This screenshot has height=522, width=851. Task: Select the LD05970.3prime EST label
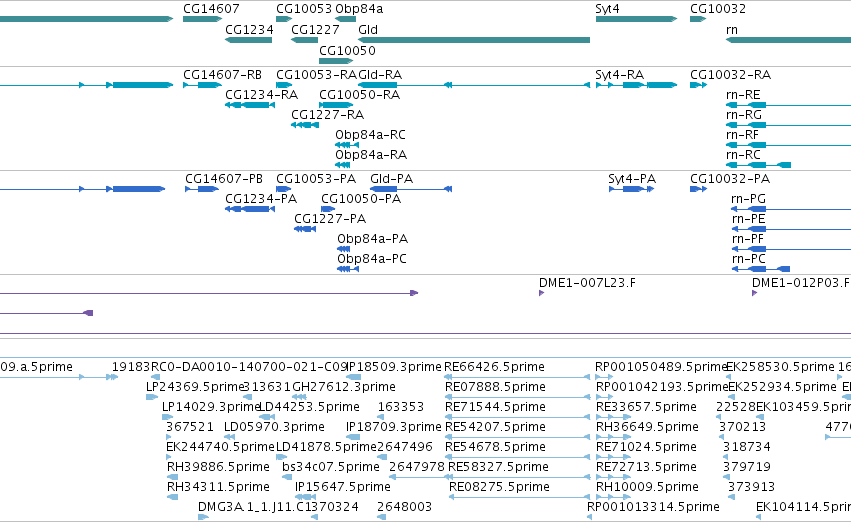tap(274, 428)
